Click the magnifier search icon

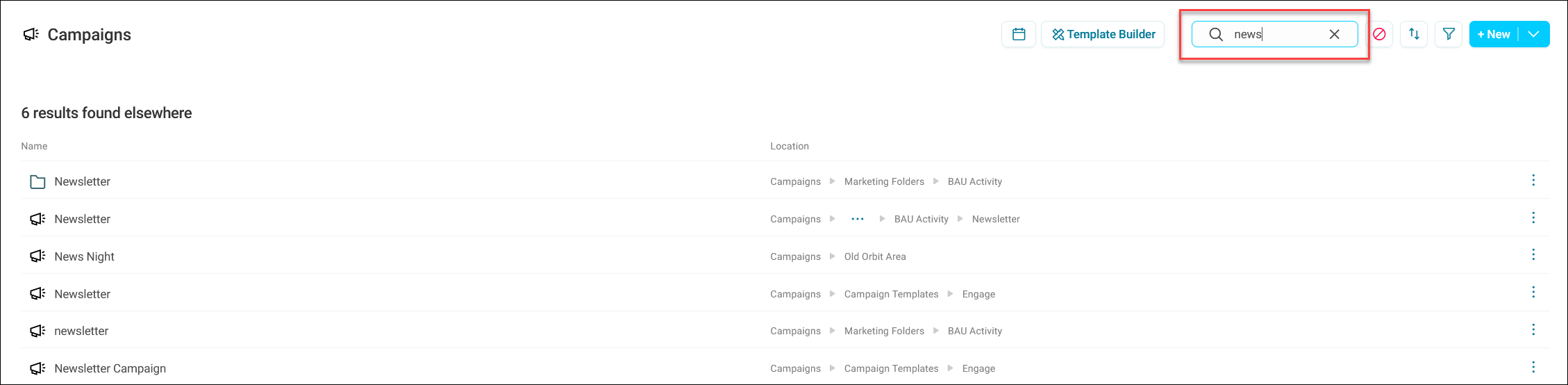pos(1216,34)
